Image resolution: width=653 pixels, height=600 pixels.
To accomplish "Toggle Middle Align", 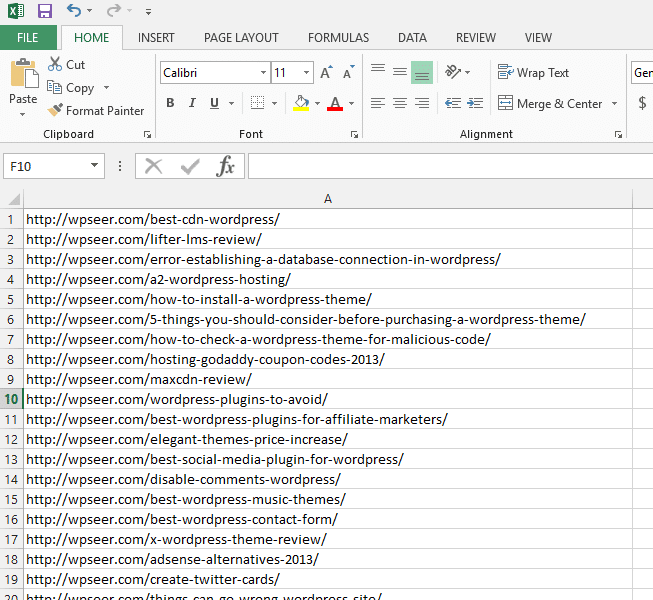I will pos(400,72).
